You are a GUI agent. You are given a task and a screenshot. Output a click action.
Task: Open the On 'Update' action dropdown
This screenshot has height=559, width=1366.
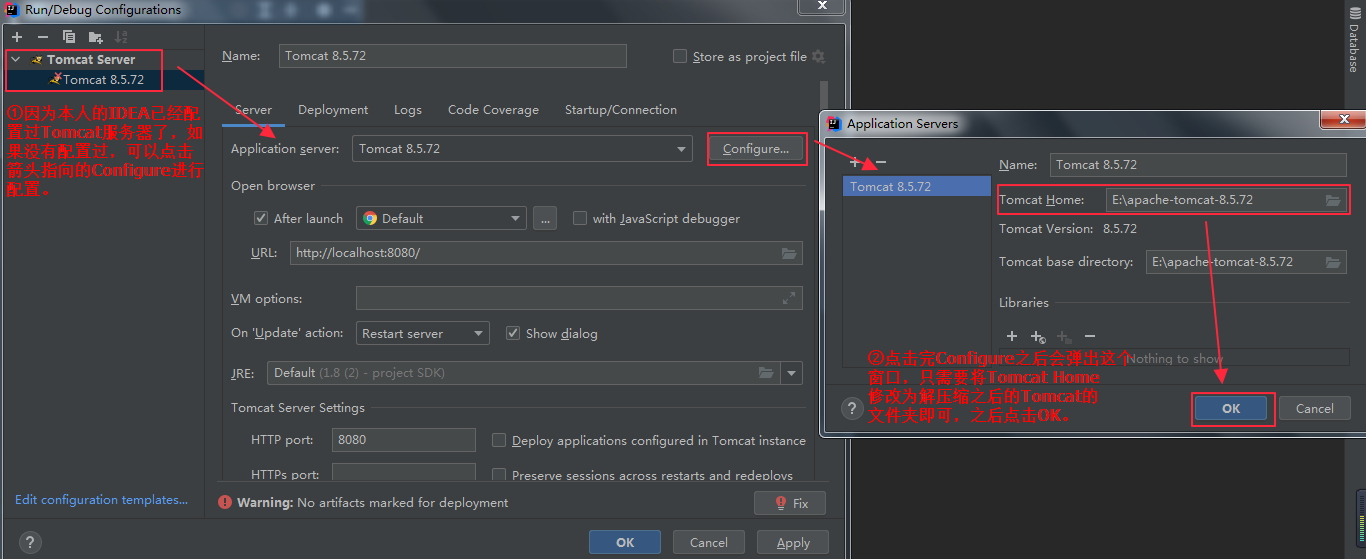tap(422, 333)
